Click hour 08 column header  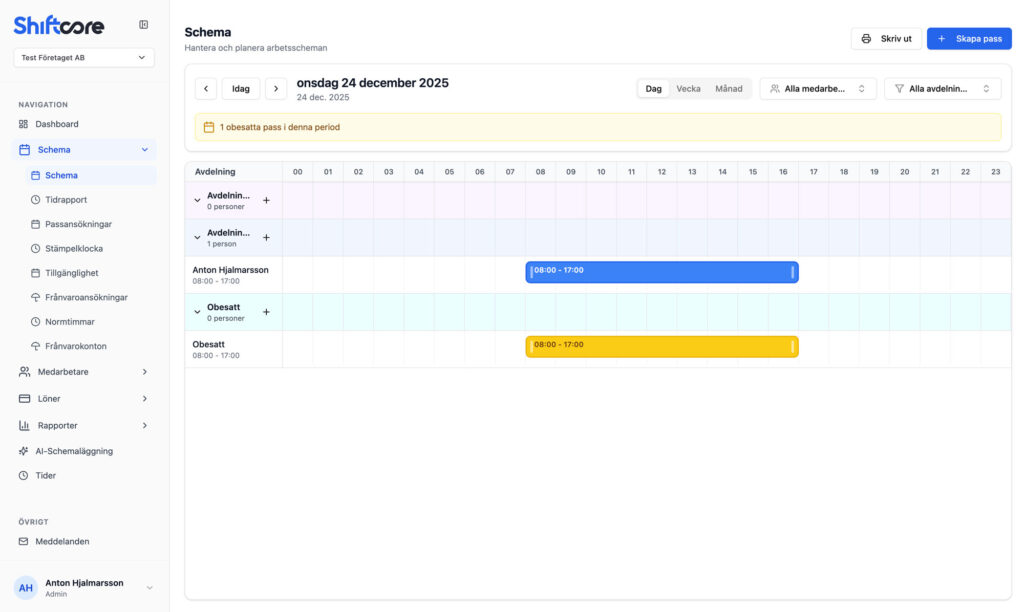[541, 172]
